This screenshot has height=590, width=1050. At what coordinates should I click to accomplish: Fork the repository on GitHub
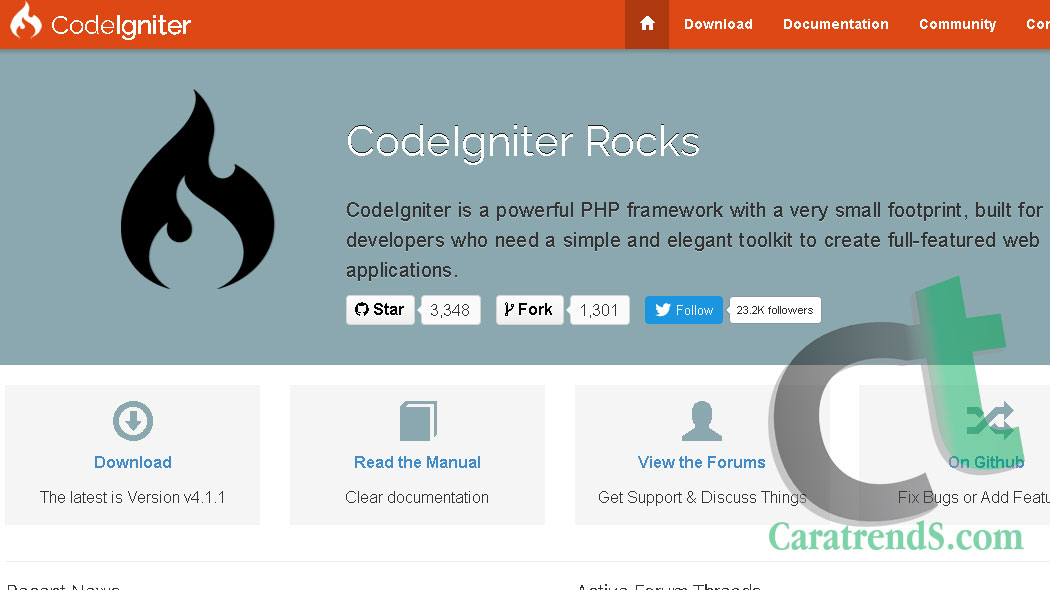tap(529, 310)
